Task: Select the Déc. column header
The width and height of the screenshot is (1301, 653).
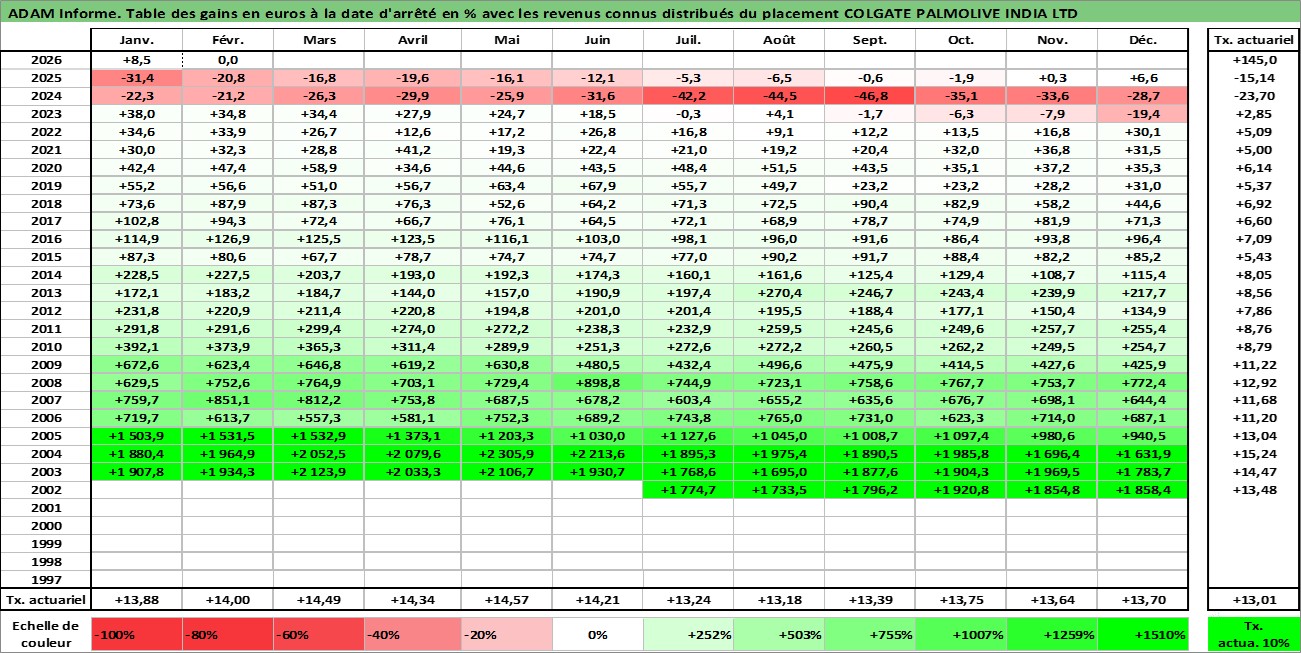Action: 1143,40
